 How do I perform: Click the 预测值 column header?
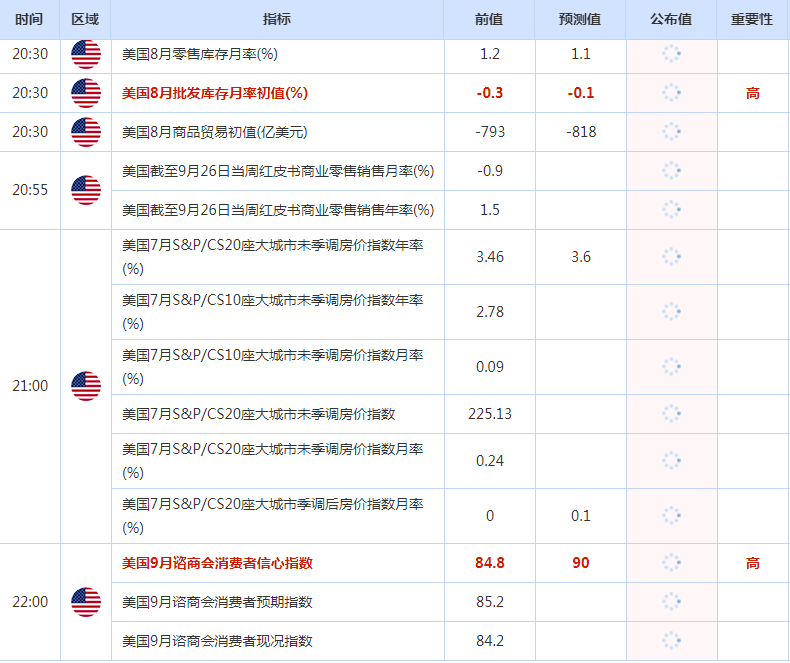point(580,19)
